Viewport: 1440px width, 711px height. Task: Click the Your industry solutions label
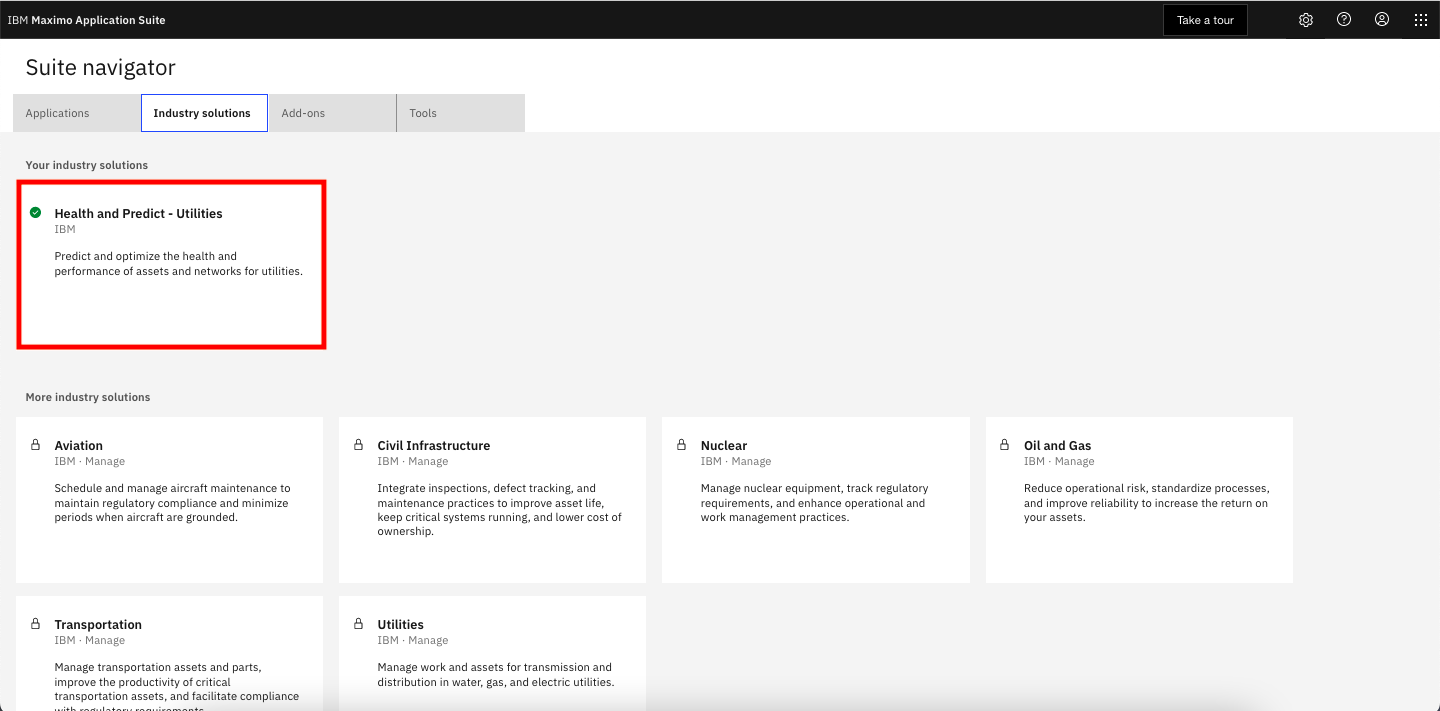[87, 165]
